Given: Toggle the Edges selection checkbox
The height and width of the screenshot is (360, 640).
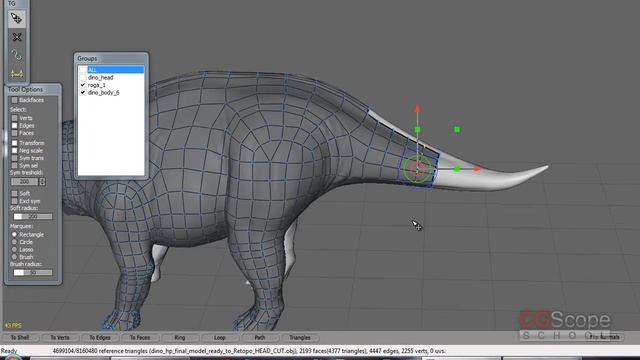Looking at the screenshot, I should pos(15,126).
